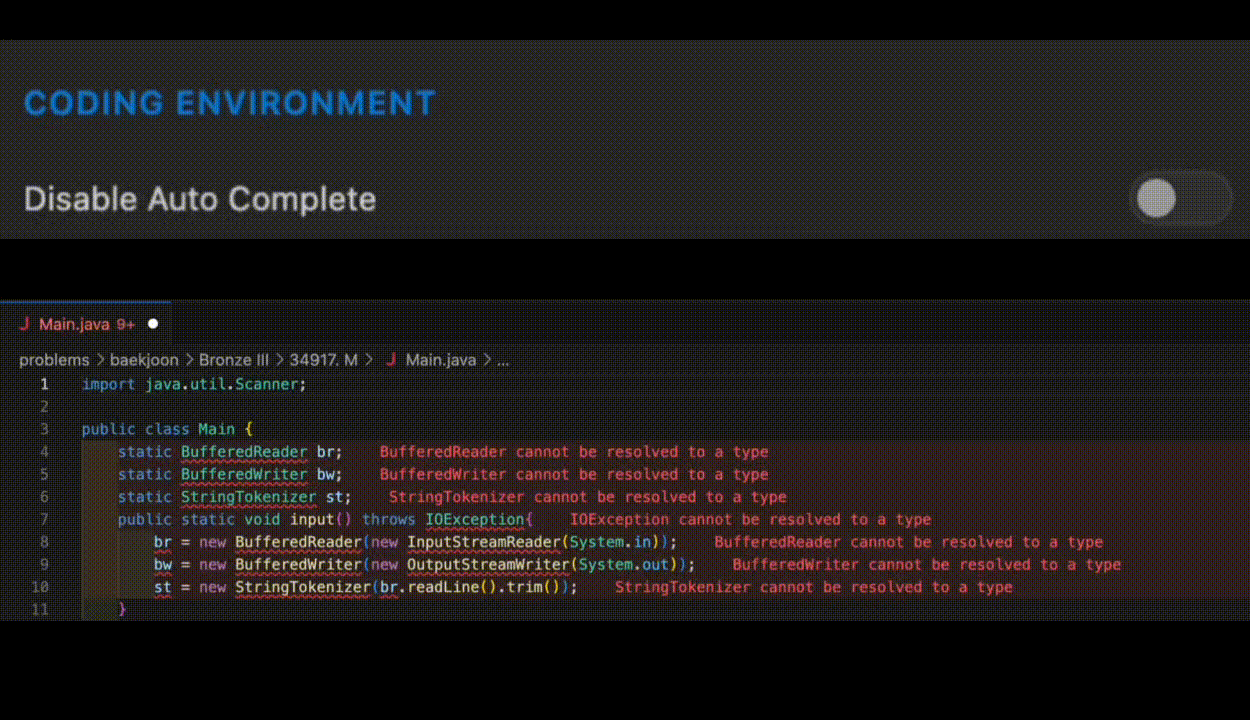Select the Main.java editor tab
This screenshot has height=720, width=1250.
coord(86,324)
